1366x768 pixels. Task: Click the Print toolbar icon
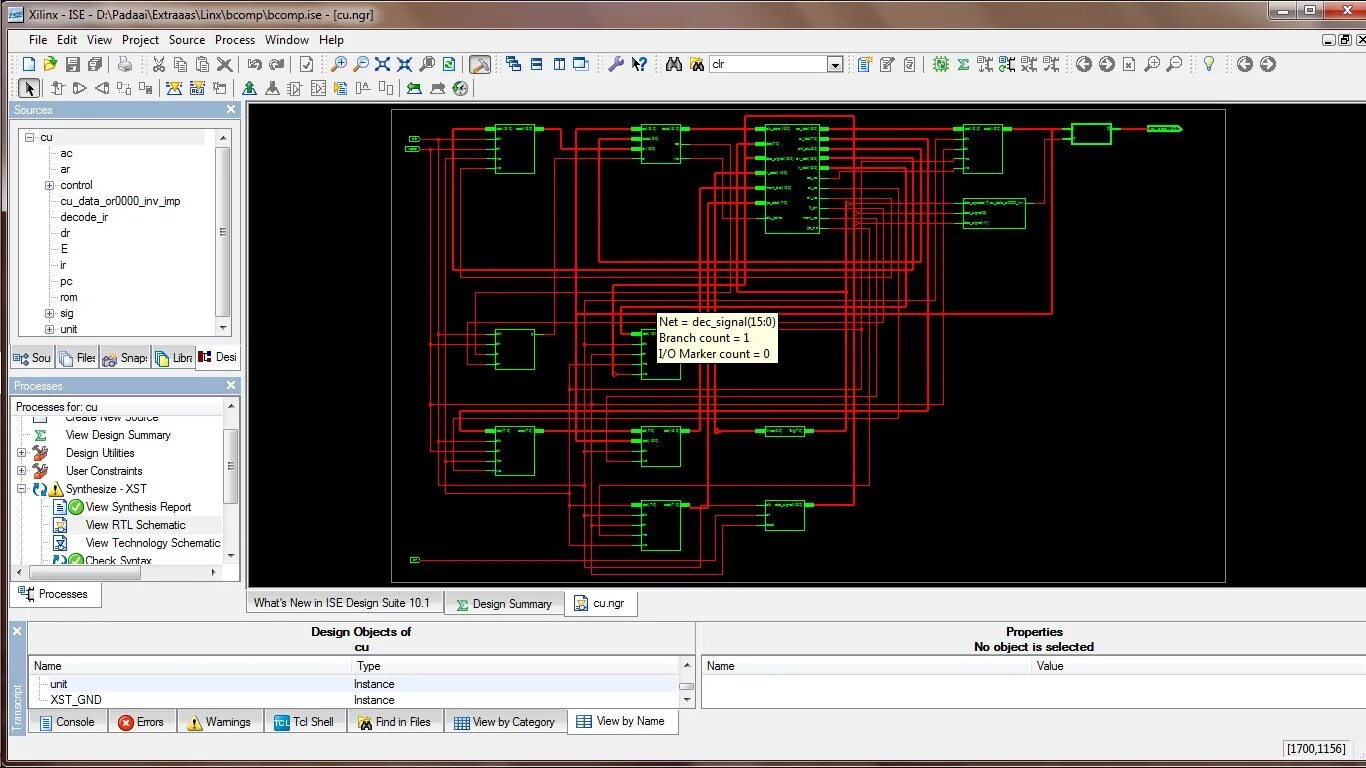[125, 64]
